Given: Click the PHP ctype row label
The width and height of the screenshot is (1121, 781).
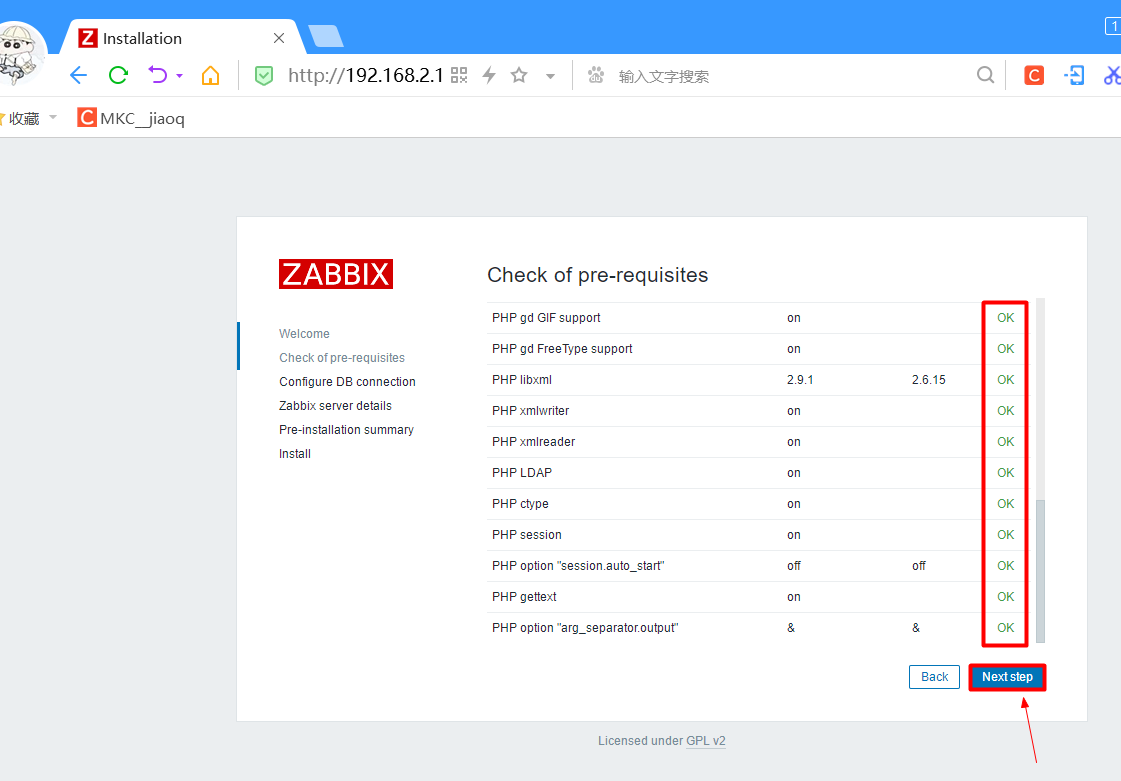Looking at the screenshot, I should click(x=520, y=504).
